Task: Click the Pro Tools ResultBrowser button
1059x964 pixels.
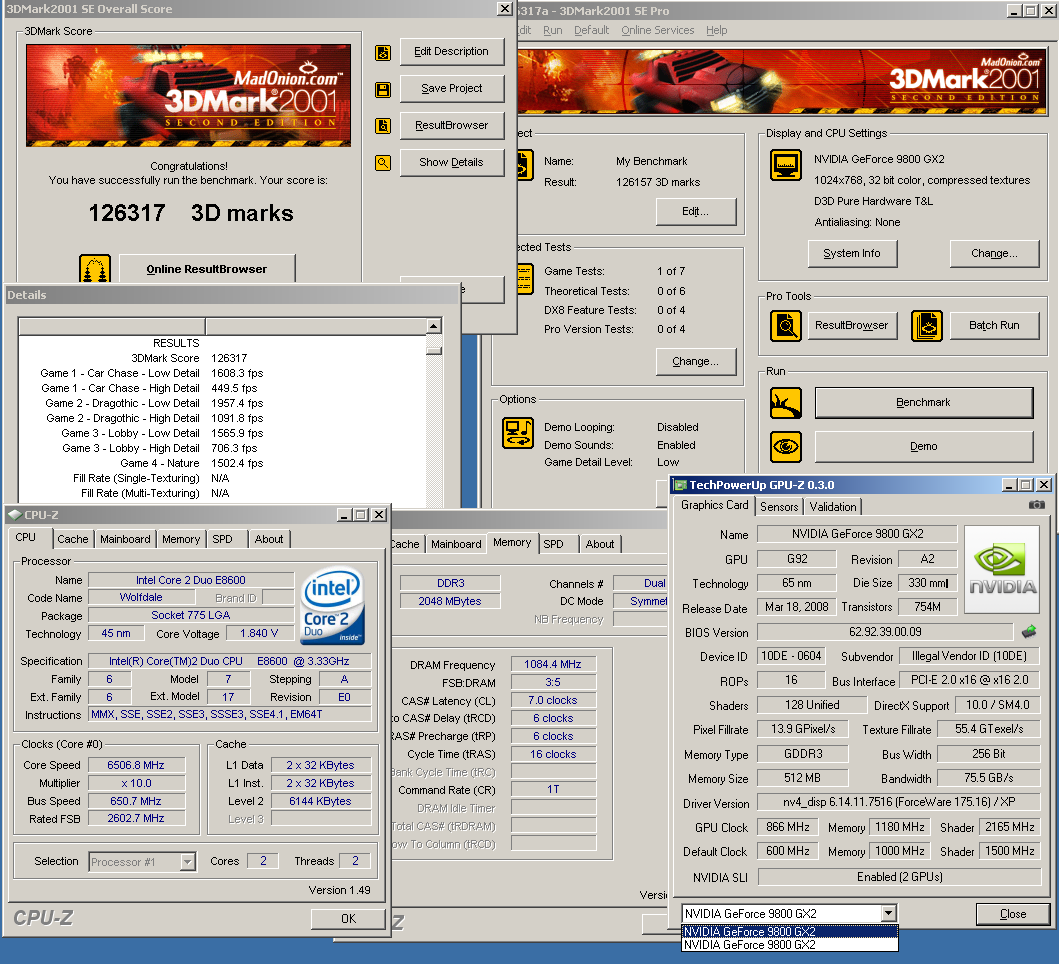Action: click(x=852, y=326)
